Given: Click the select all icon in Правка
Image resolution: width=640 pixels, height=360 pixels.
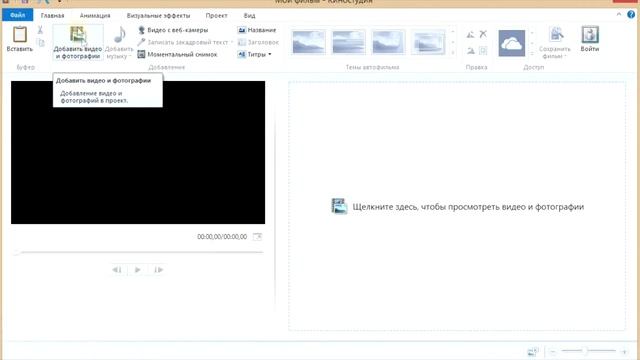Looking at the screenshot, I should 483,51.
